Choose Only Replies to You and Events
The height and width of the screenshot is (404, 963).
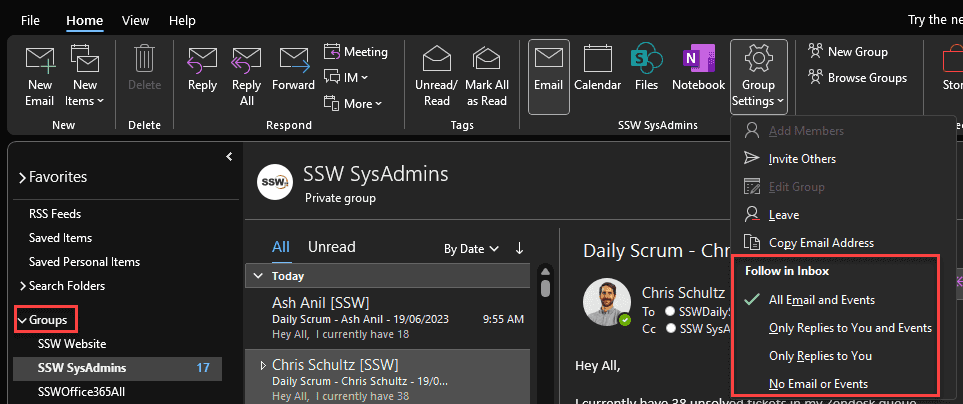850,328
